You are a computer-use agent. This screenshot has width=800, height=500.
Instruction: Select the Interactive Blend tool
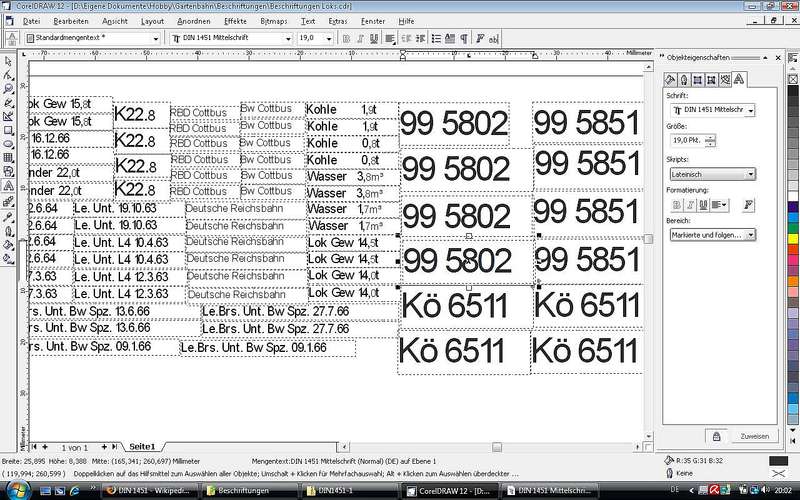click(8, 203)
